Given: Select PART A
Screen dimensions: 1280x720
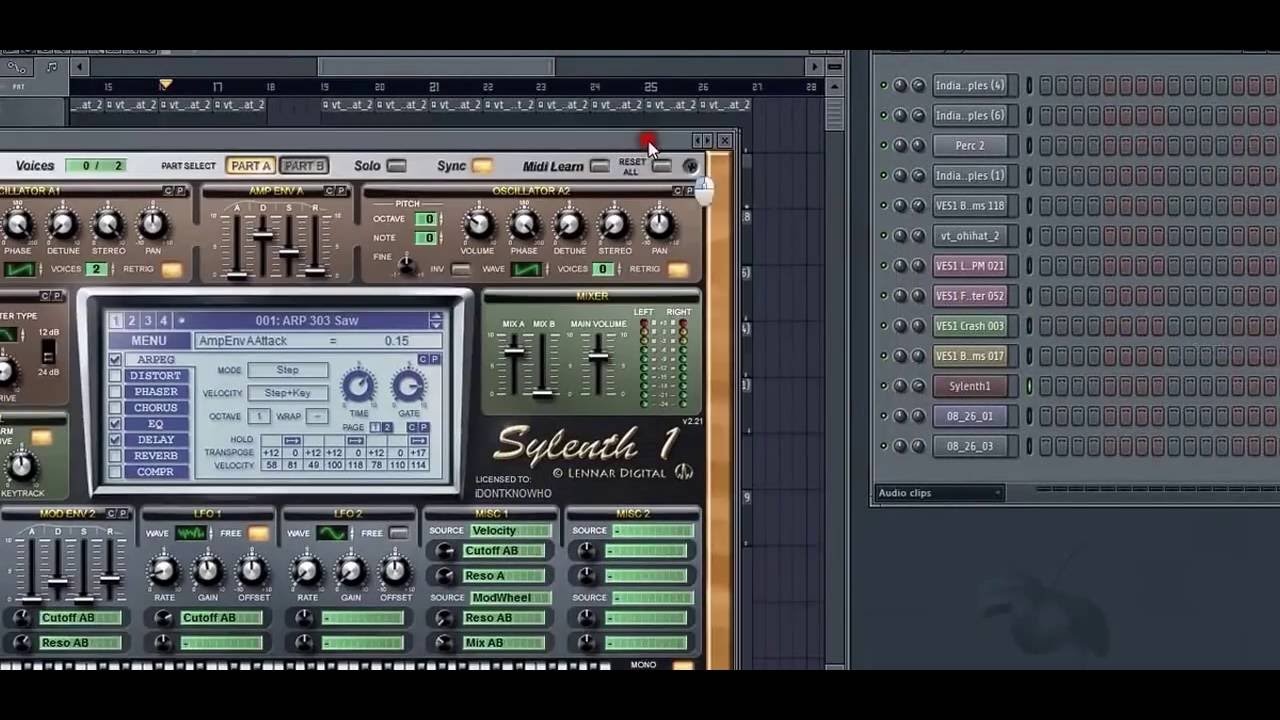Looking at the screenshot, I should (x=250, y=166).
